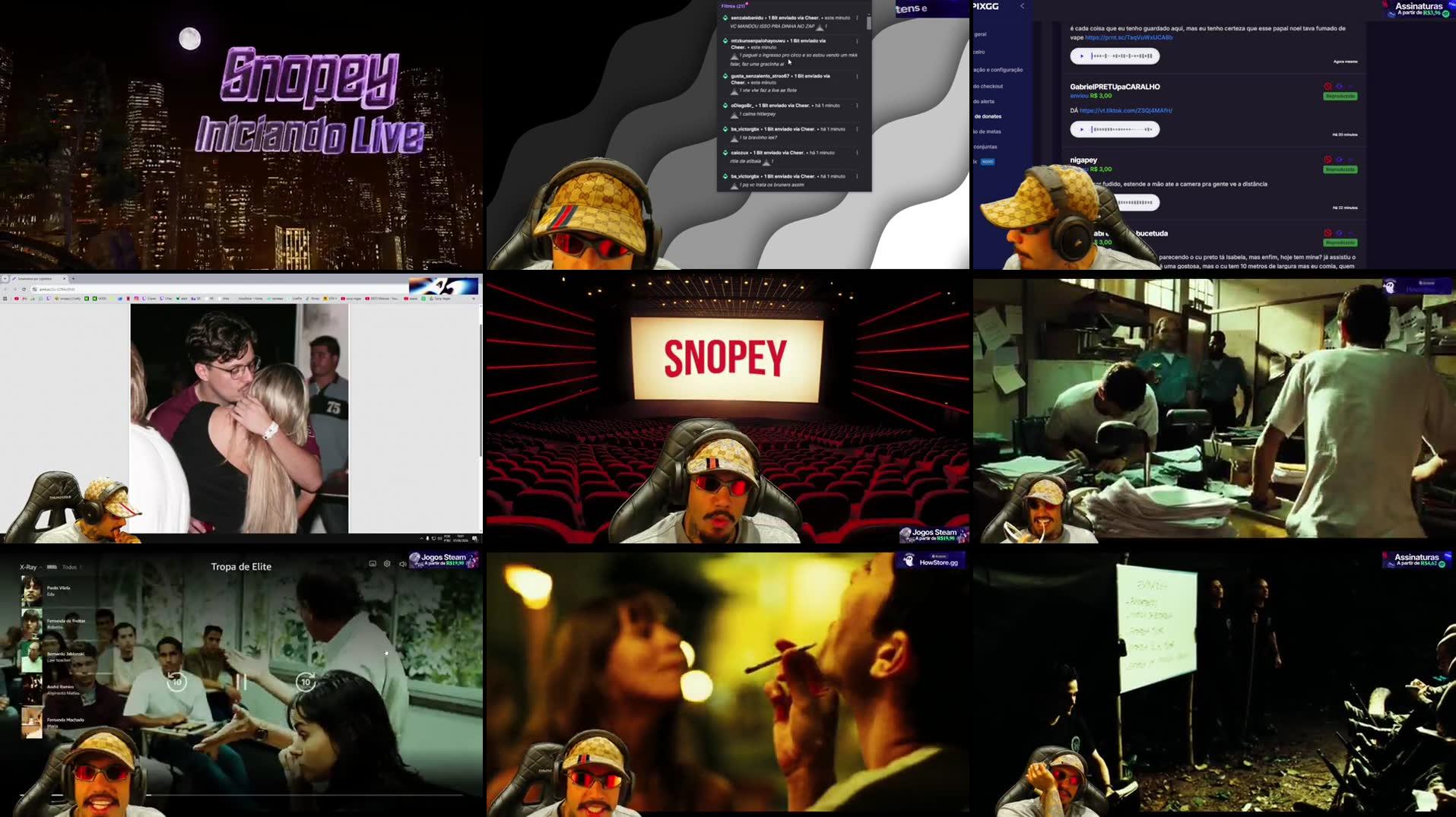Click the video progress bar in the player

point(242,795)
